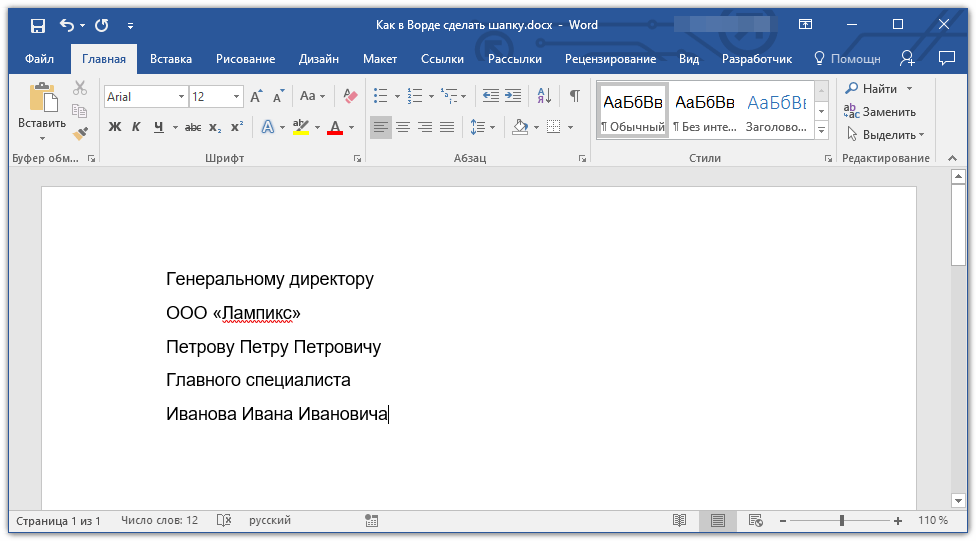Open the highlight color dropdown arrow
Screen dimensions: 976x541
tap(317, 128)
